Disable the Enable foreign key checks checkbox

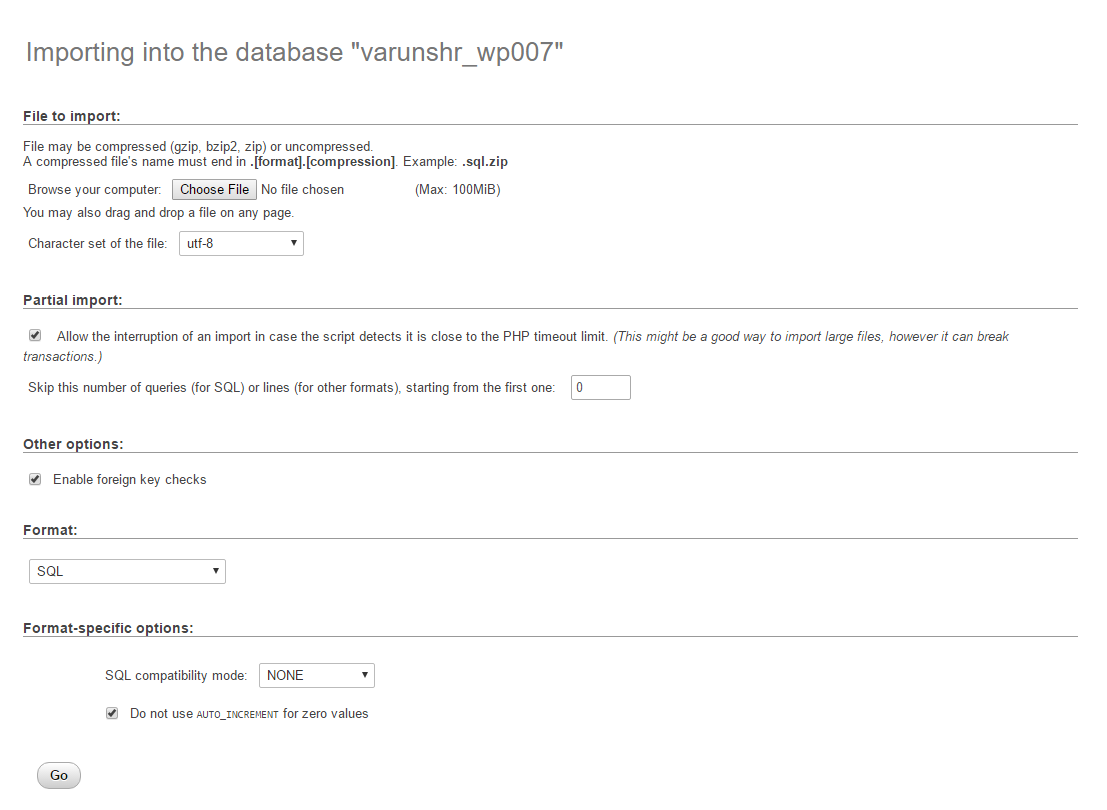point(35,479)
